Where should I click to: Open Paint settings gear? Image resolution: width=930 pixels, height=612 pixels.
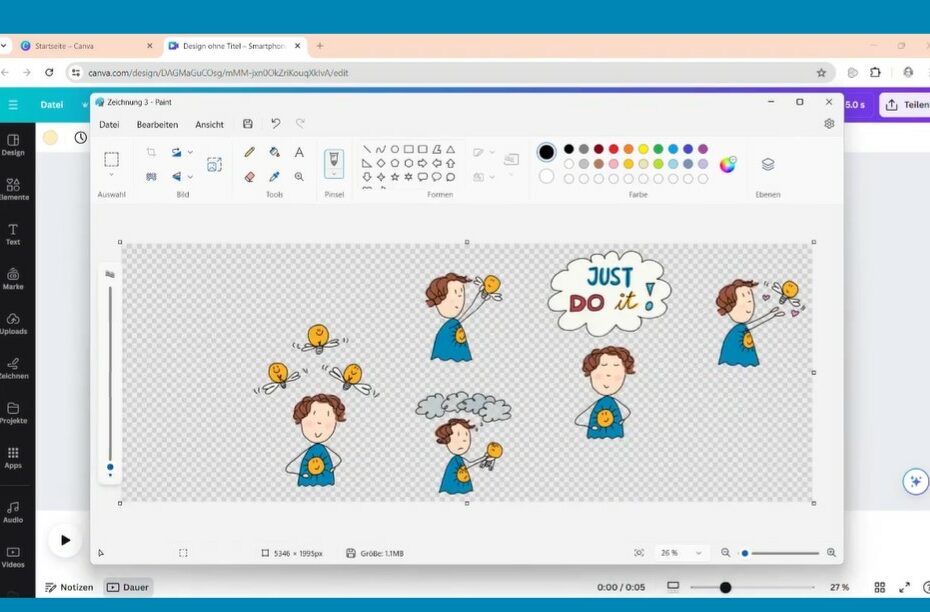pyautogui.click(x=829, y=124)
